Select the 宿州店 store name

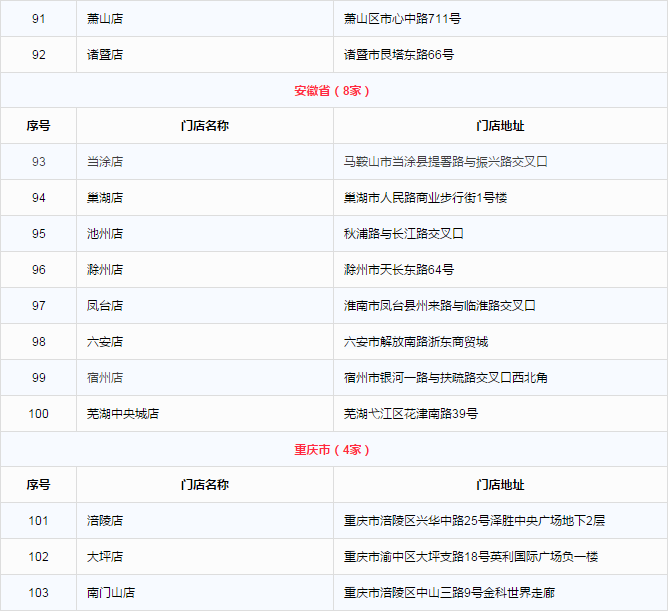pyautogui.click(x=105, y=378)
